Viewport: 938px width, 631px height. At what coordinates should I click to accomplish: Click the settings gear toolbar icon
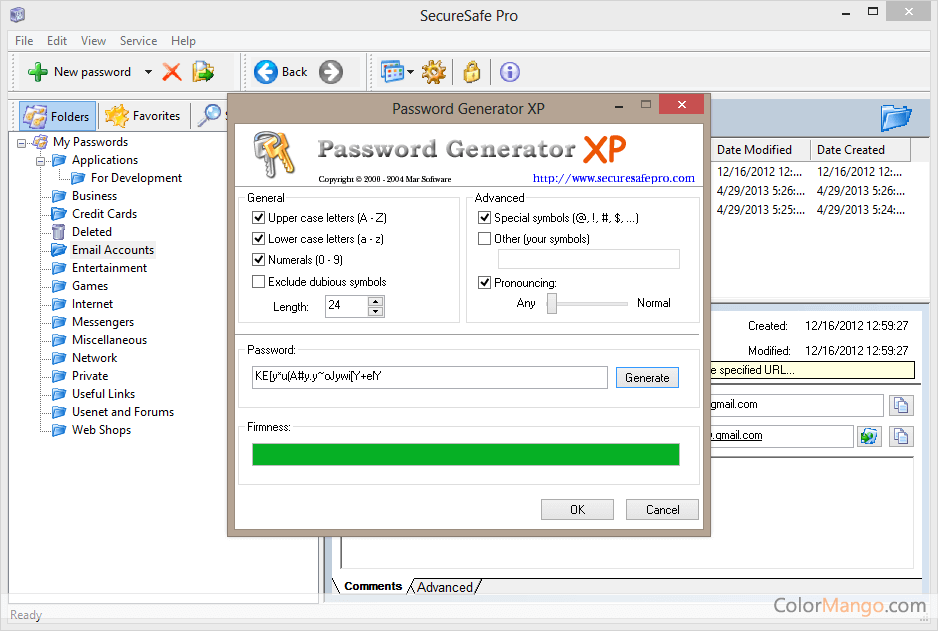pos(433,71)
